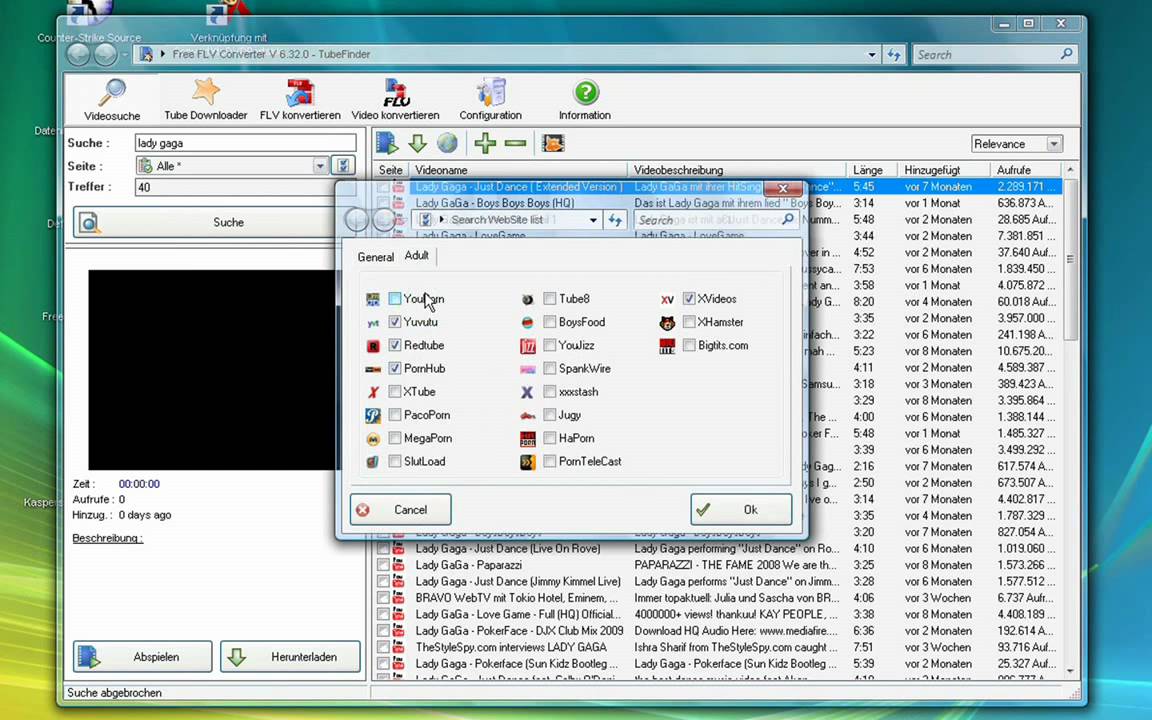Click the Beschreibung link
Screen dimensions: 1152x720
(107, 539)
